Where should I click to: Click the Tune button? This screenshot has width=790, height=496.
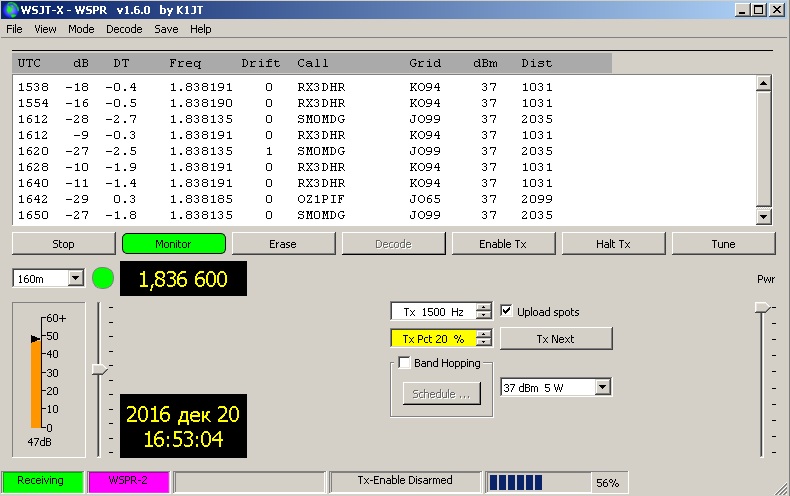tap(723, 244)
